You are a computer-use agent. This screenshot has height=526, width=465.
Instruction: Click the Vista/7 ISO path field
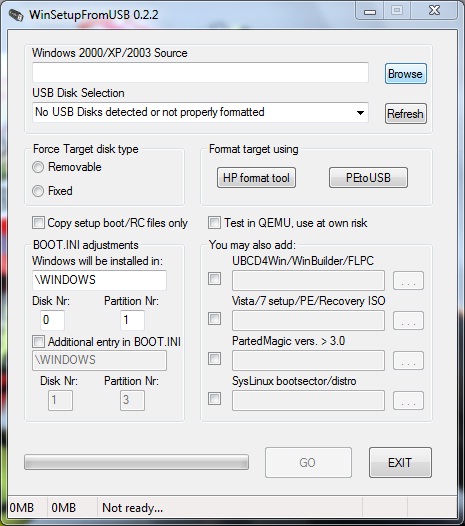click(308, 320)
